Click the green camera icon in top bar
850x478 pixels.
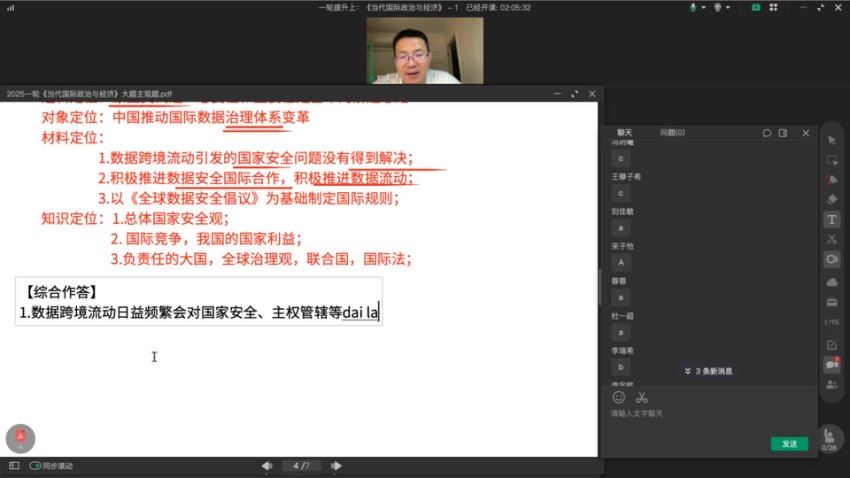[756, 8]
